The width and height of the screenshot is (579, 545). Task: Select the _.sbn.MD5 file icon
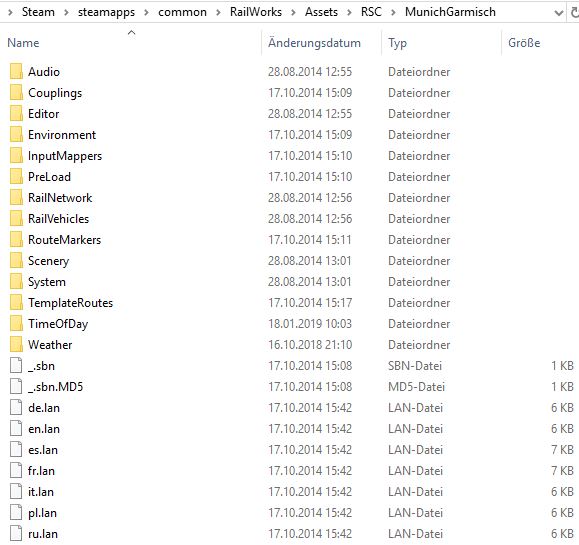[x=16, y=386]
